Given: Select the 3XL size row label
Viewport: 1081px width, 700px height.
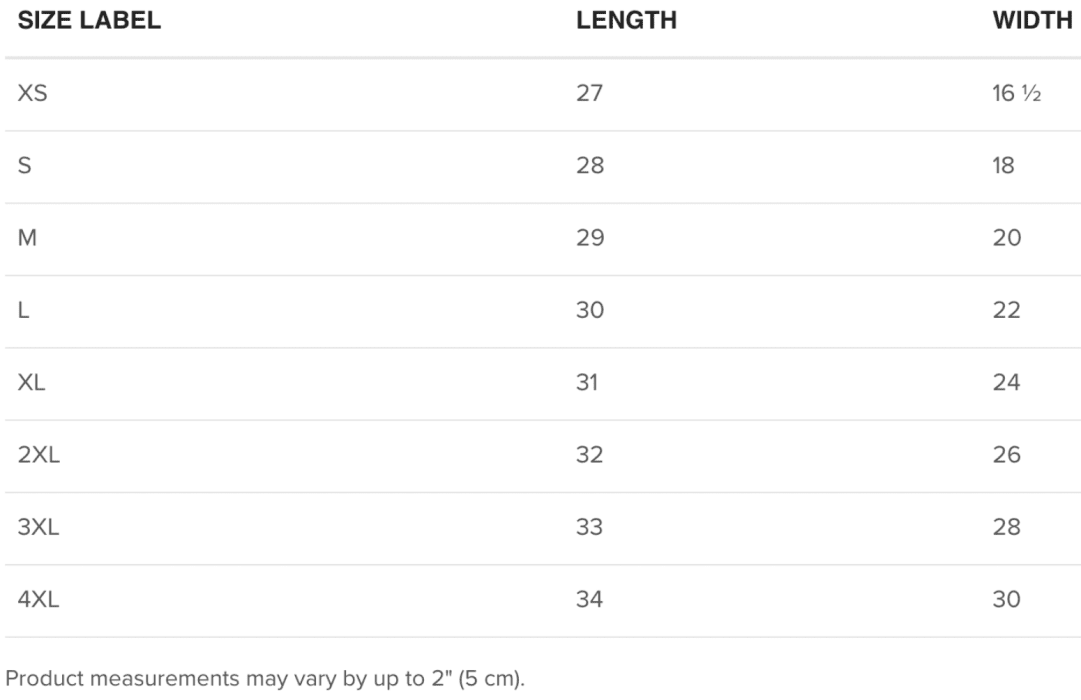Looking at the screenshot, I should 39,528.
